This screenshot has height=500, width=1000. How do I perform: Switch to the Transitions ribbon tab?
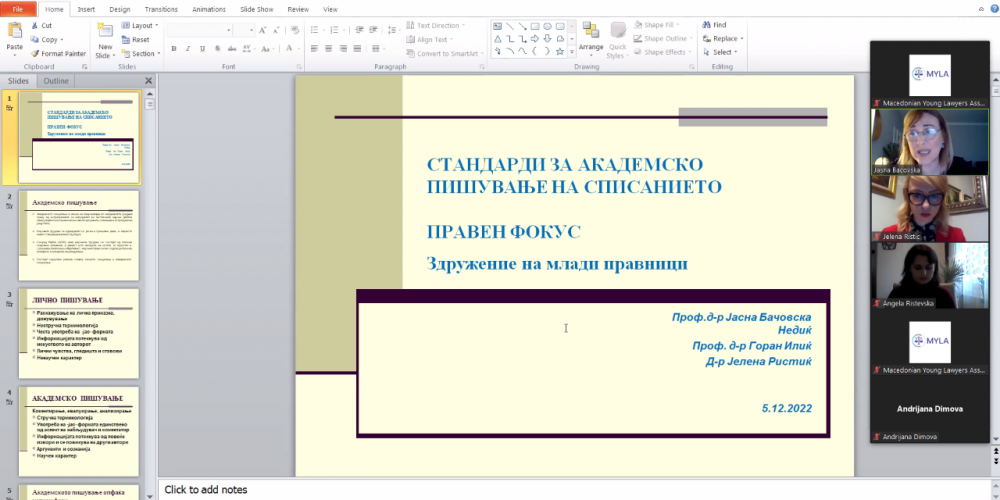click(x=161, y=8)
